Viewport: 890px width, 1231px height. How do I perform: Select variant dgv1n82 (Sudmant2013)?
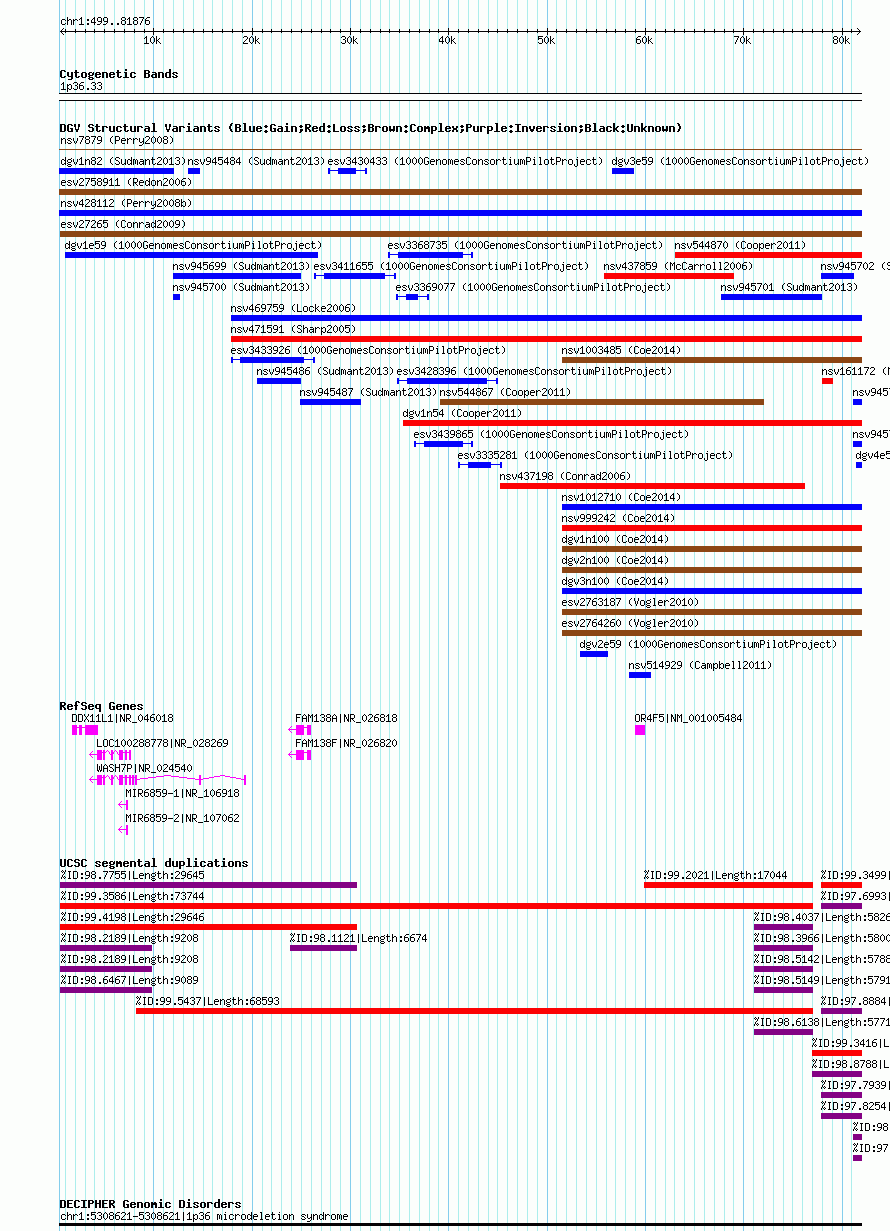122,161
